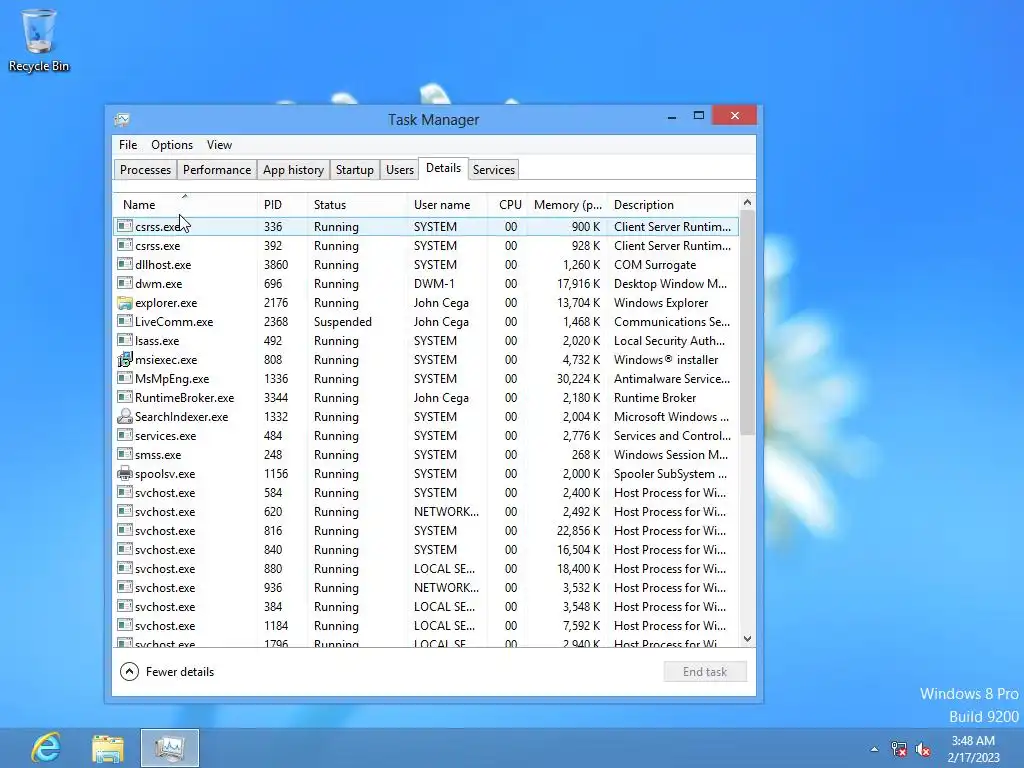The width and height of the screenshot is (1024, 768).
Task: Sort by User name column header
Action: [447, 204]
